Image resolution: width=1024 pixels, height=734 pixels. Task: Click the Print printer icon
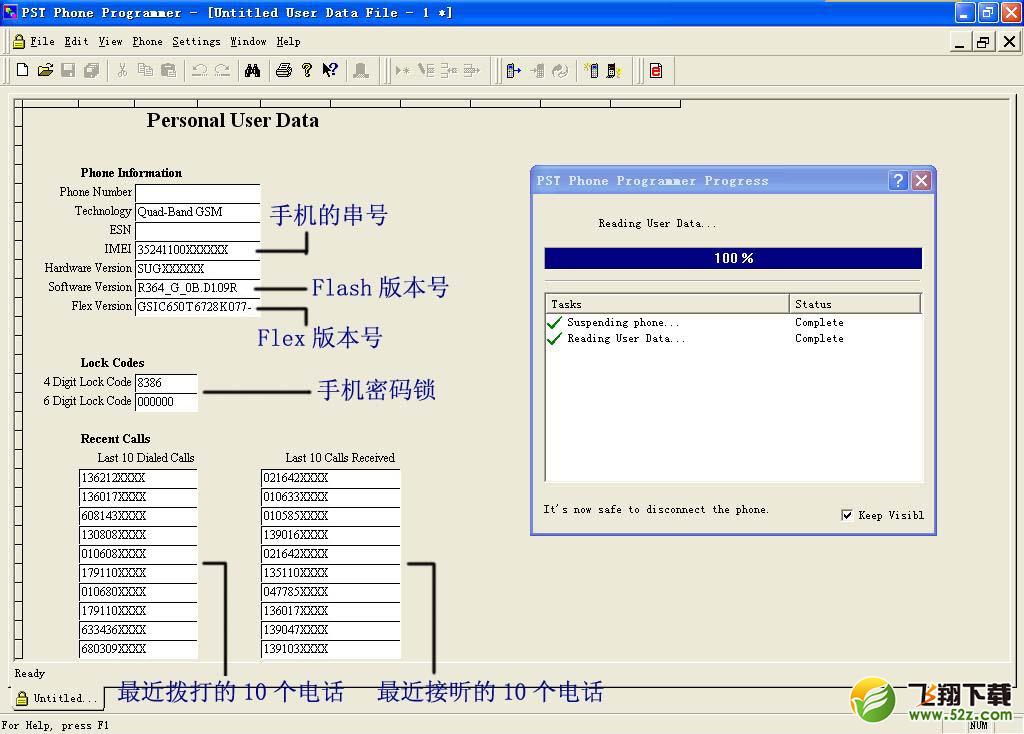tap(283, 70)
